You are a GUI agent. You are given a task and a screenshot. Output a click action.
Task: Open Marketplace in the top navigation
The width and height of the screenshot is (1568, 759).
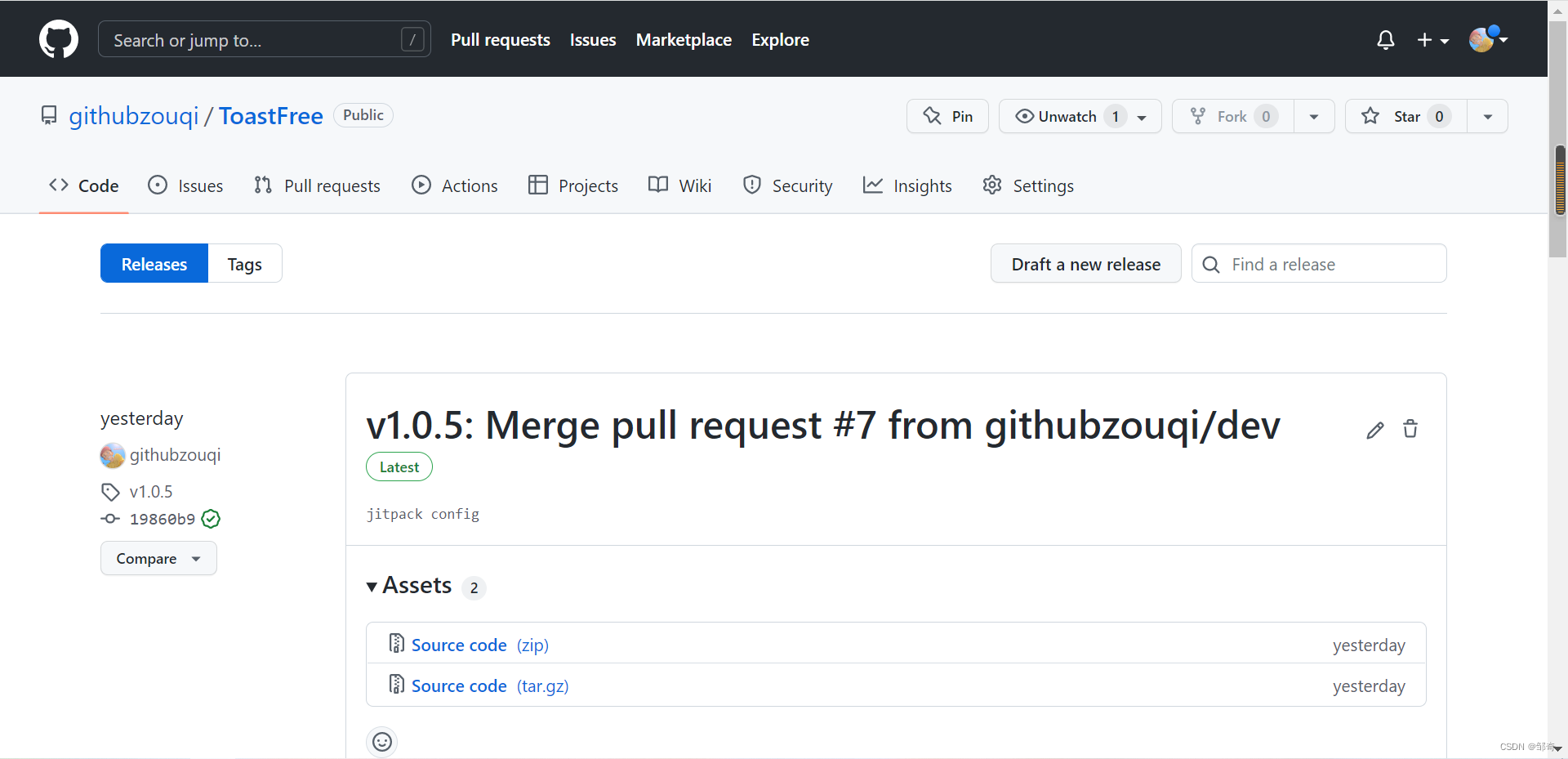(x=684, y=39)
